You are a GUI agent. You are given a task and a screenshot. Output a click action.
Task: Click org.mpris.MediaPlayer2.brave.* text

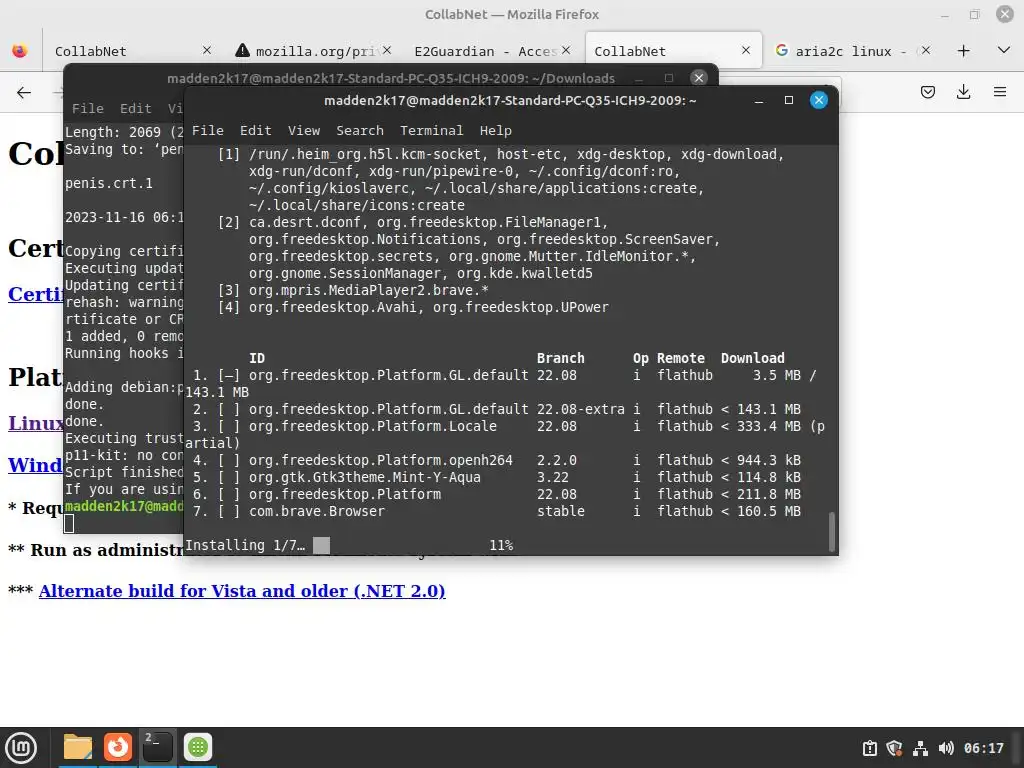[x=368, y=291]
